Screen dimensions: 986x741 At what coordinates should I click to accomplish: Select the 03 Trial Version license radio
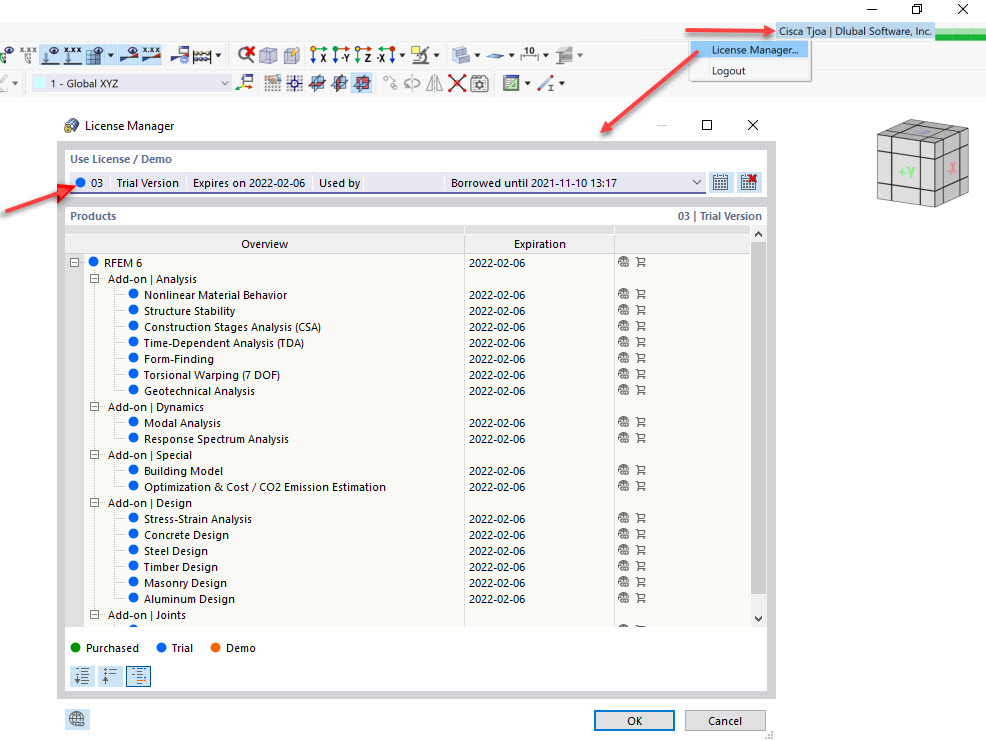(x=80, y=182)
